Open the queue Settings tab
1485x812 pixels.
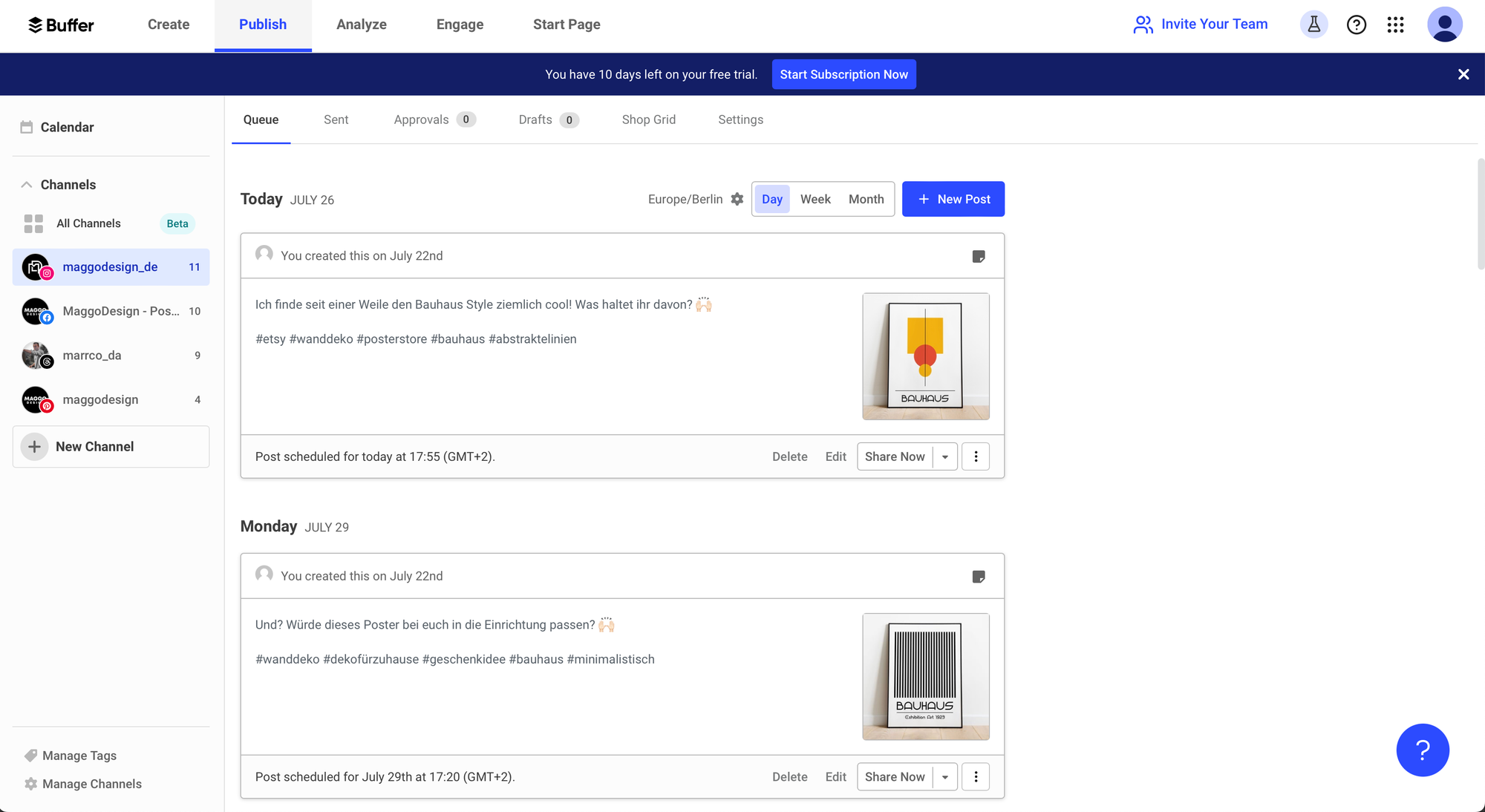(740, 119)
